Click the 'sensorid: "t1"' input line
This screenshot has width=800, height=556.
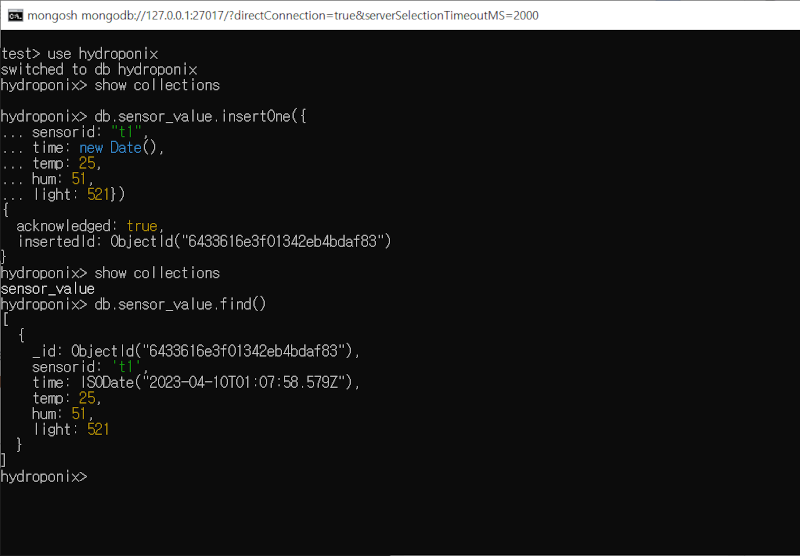[74, 132]
